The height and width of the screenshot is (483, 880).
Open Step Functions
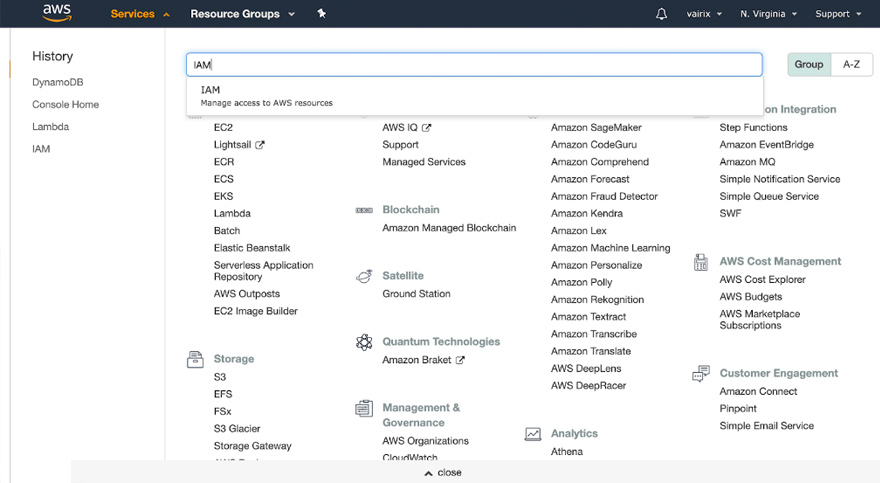[753, 128]
